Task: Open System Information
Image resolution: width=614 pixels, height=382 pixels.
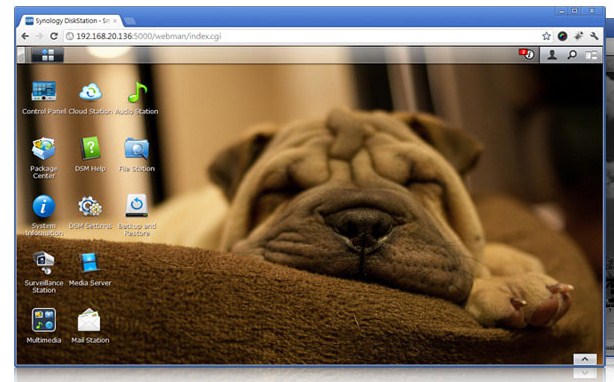Action: click(x=43, y=206)
